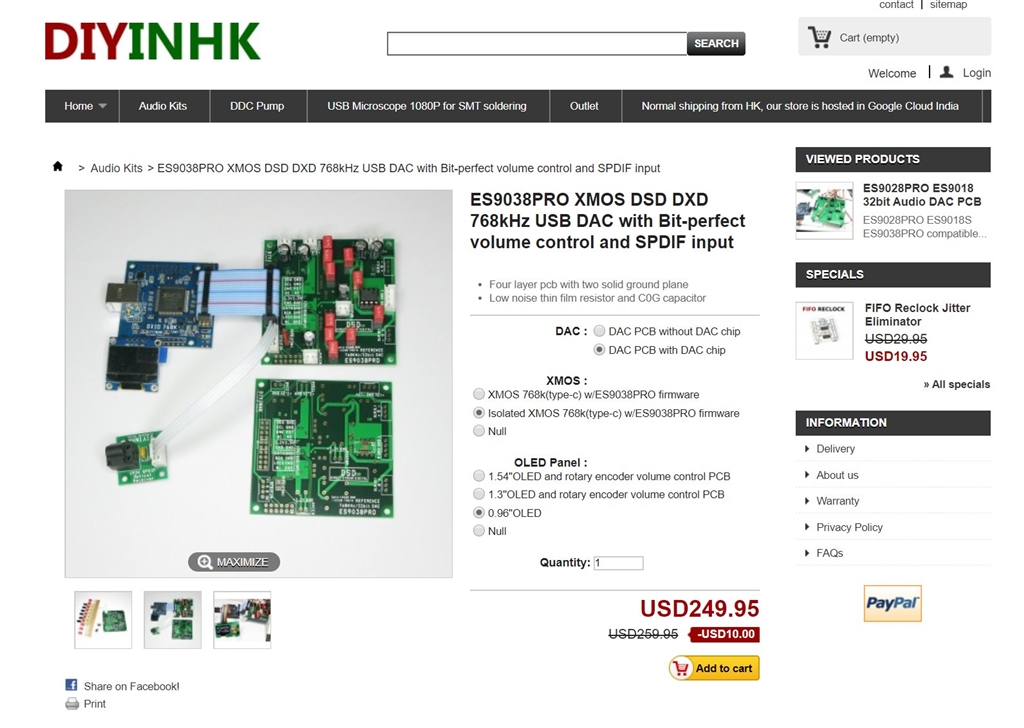Open the shopping cart icon

820,37
